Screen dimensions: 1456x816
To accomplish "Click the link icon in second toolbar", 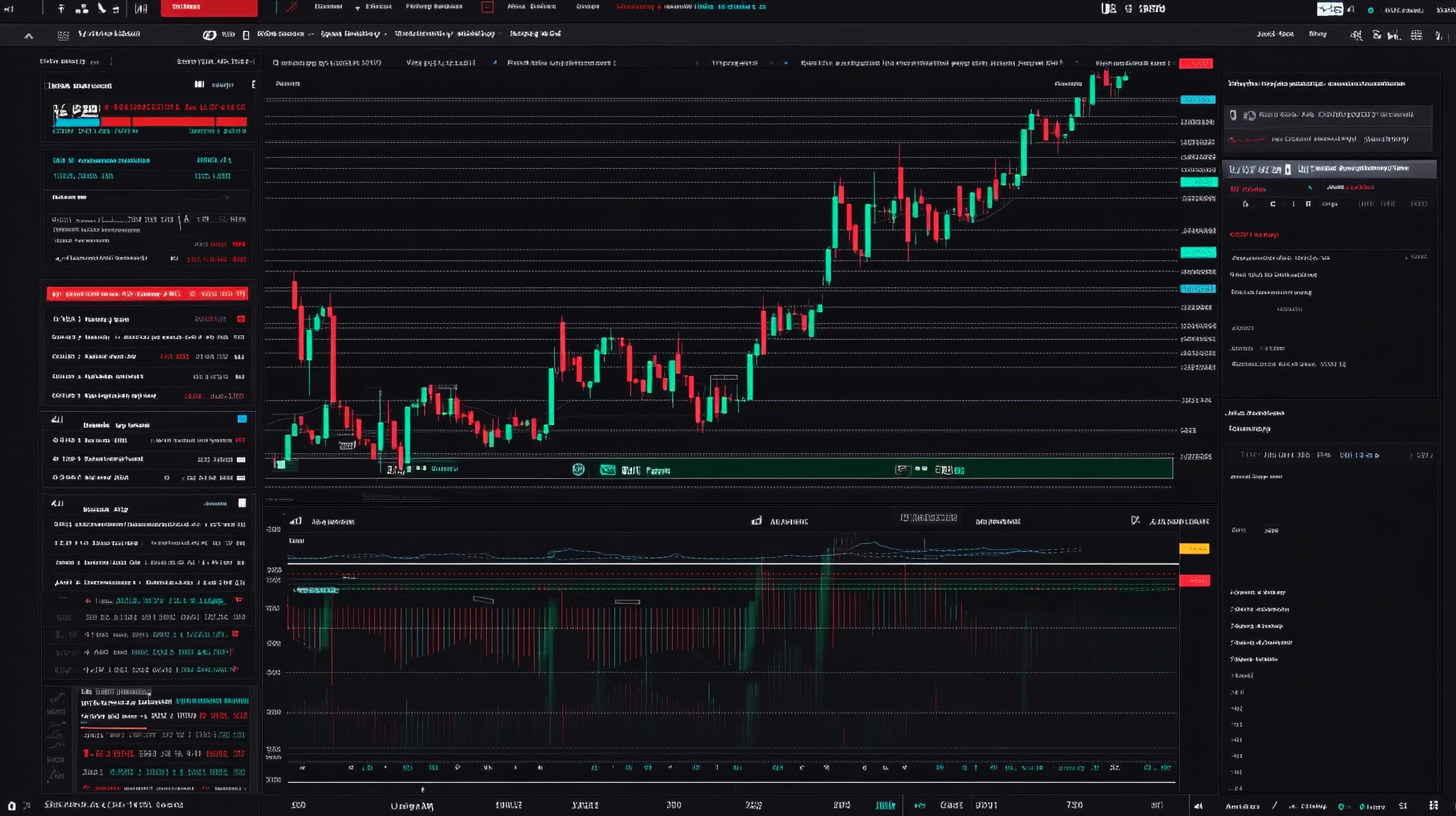I will pos(209,35).
